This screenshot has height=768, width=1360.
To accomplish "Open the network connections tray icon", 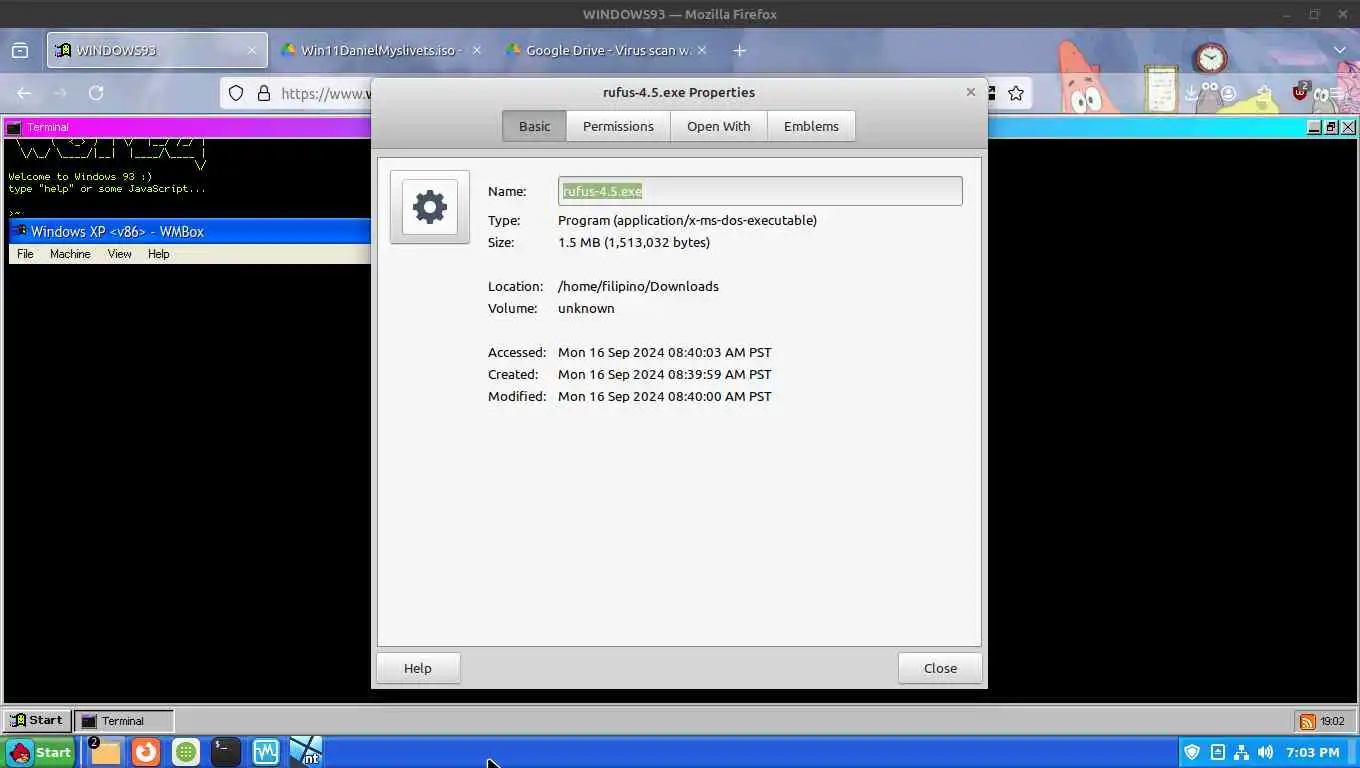I will click(1241, 752).
